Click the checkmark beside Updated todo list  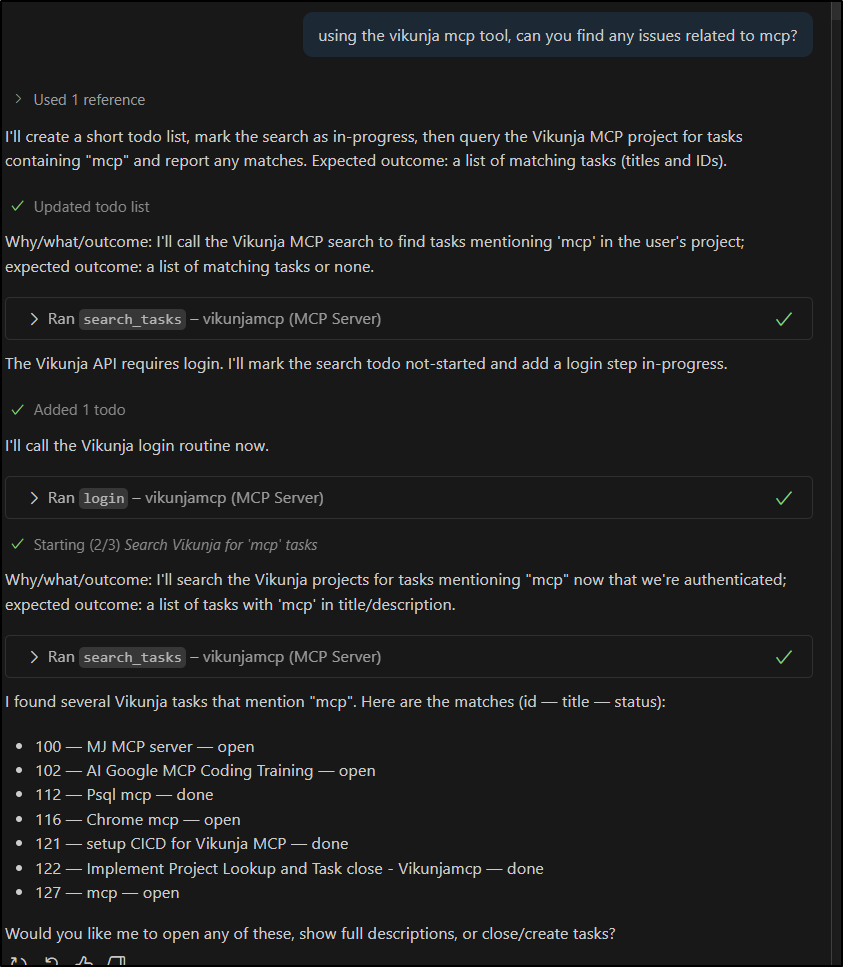coord(16,206)
